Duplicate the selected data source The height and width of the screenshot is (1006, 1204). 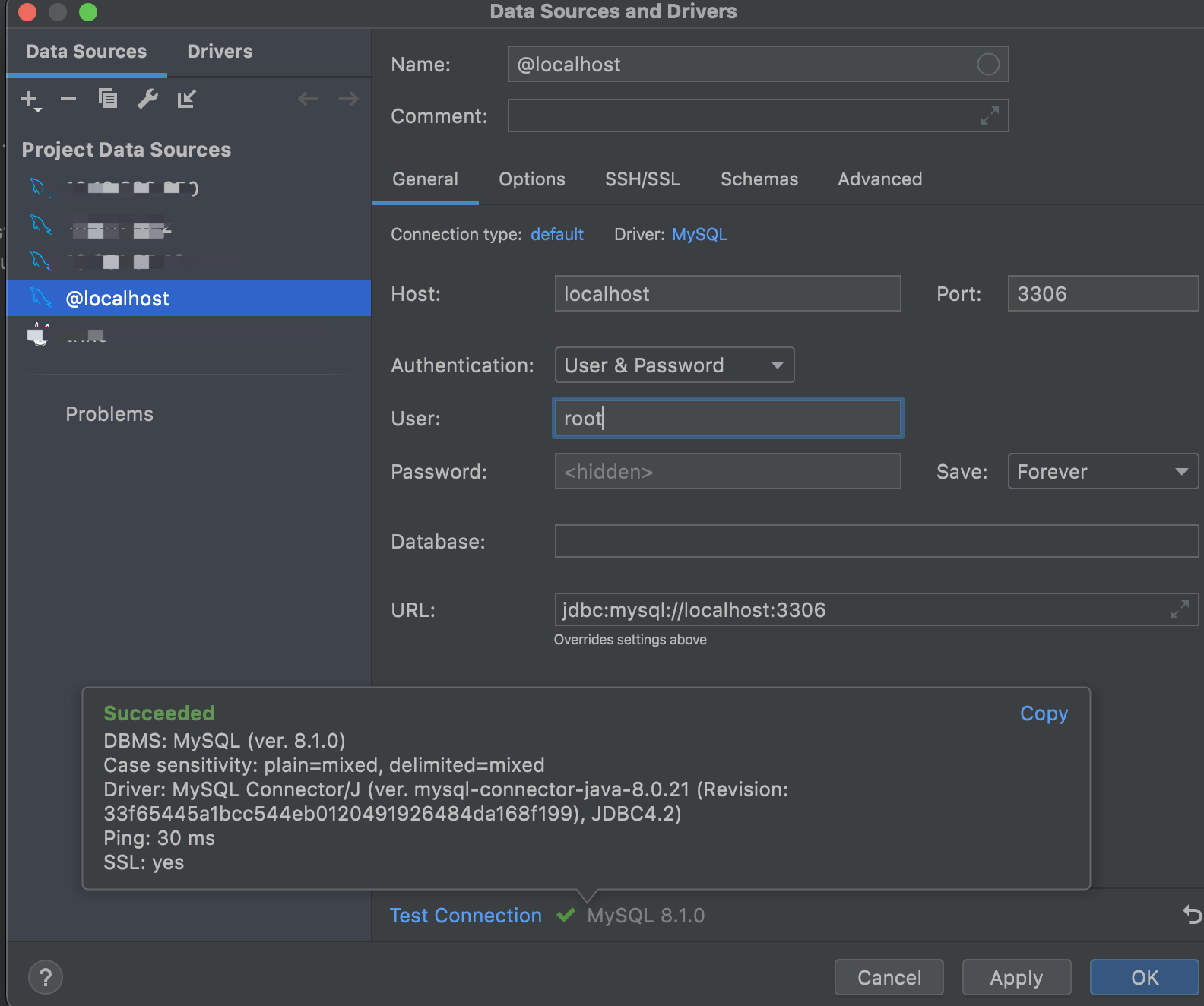click(x=108, y=99)
